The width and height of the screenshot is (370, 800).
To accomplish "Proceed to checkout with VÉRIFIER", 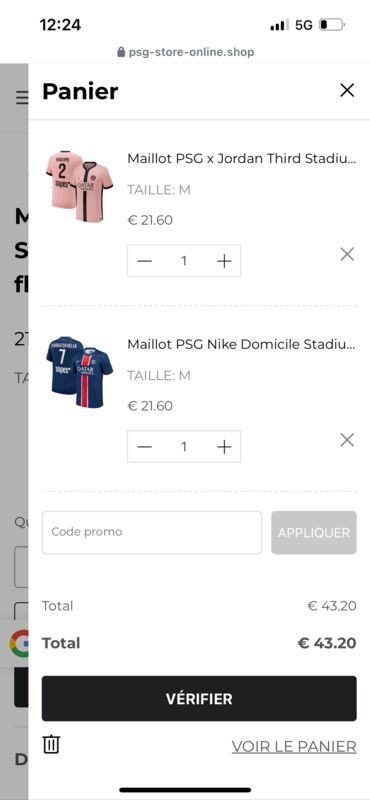I will (x=199, y=698).
